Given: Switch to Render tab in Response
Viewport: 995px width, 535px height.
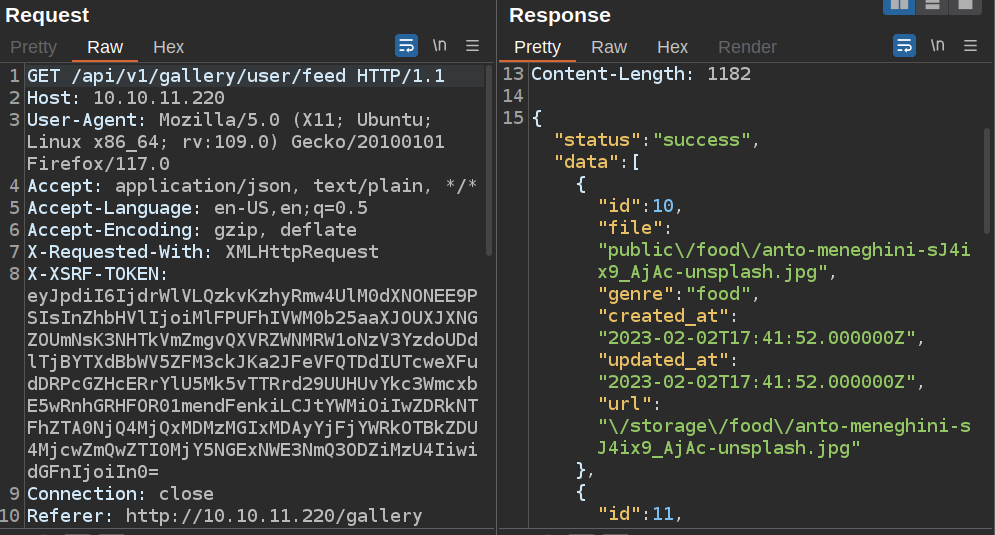Looking at the screenshot, I should (x=747, y=47).
